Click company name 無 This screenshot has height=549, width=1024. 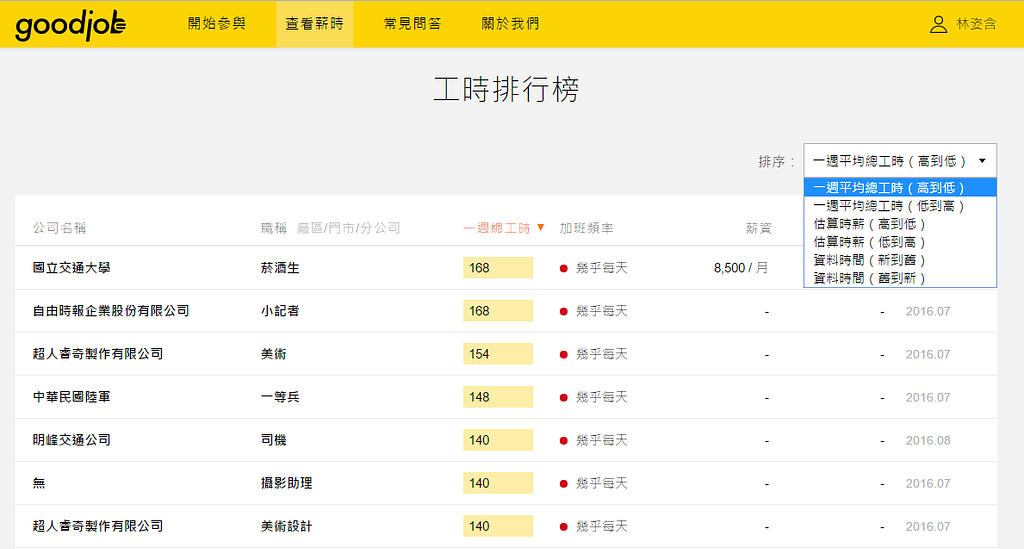point(39,483)
